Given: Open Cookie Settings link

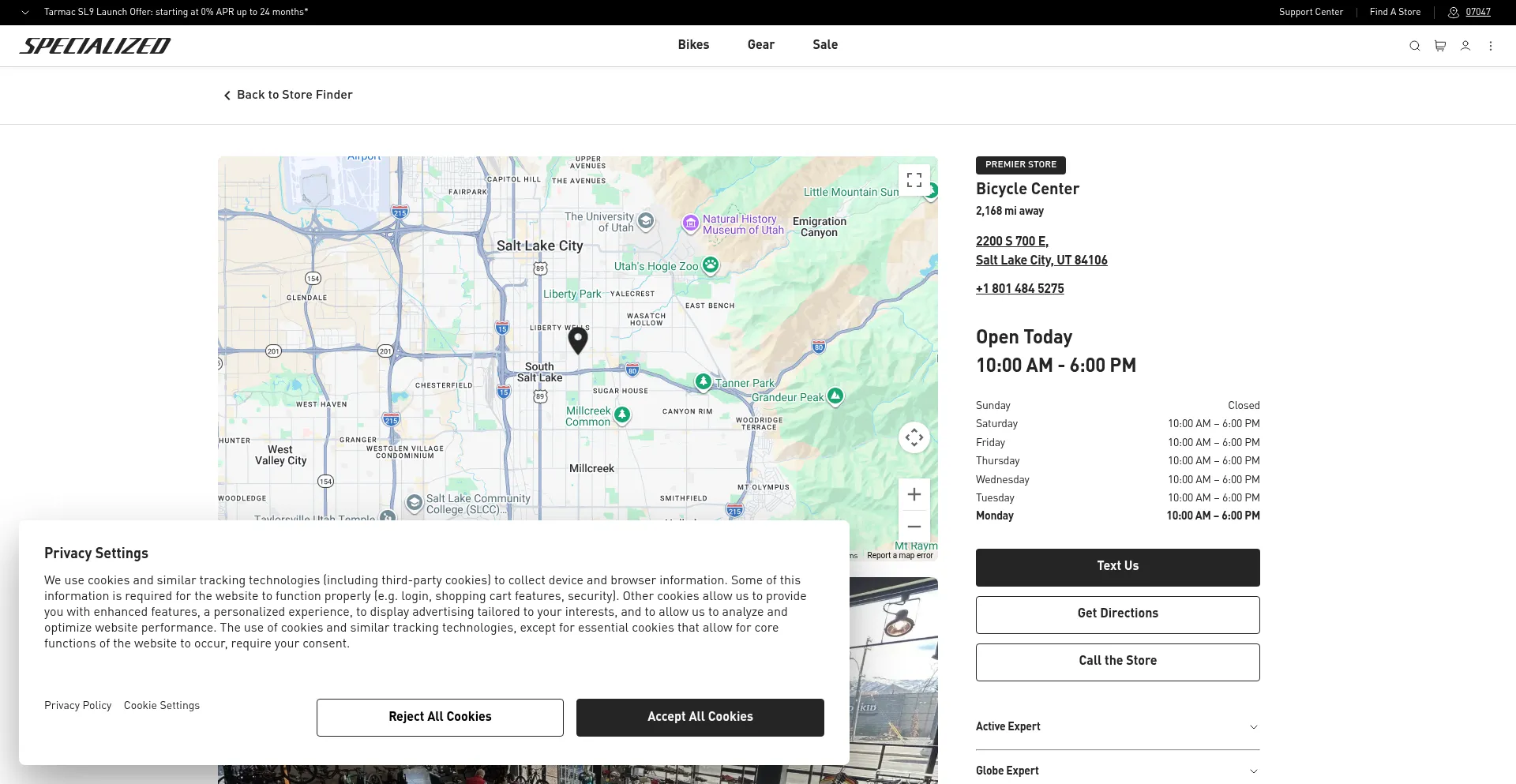Looking at the screenshot, I should click(x=162, y=706).
